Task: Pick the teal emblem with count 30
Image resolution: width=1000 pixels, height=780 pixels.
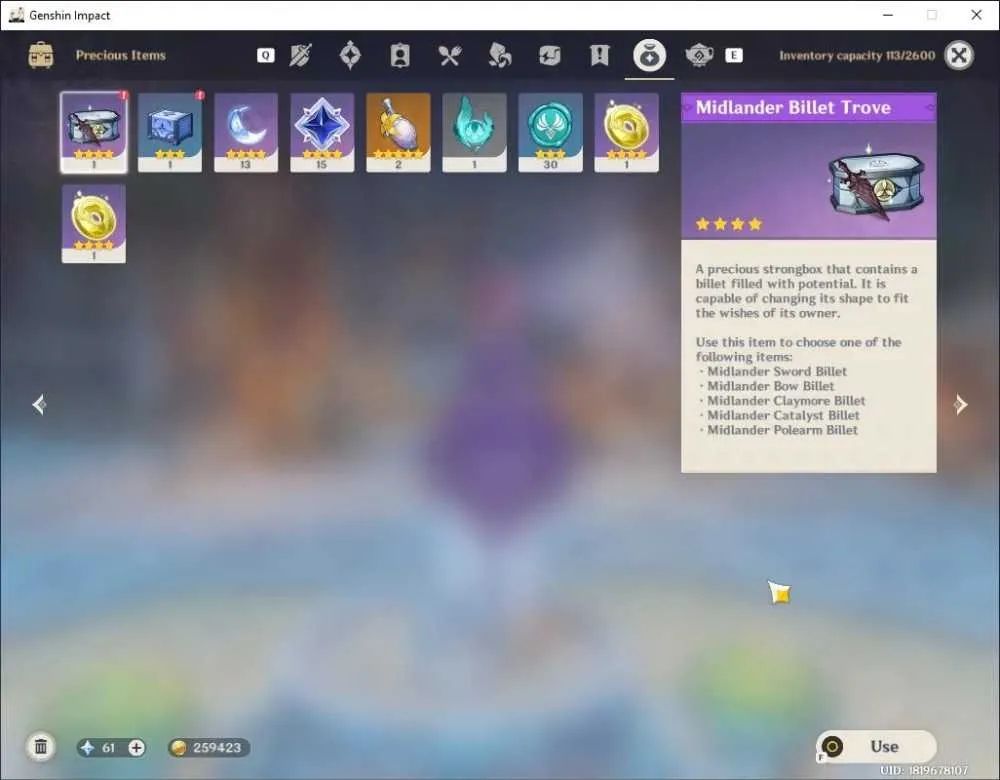Action: [550, 133]
